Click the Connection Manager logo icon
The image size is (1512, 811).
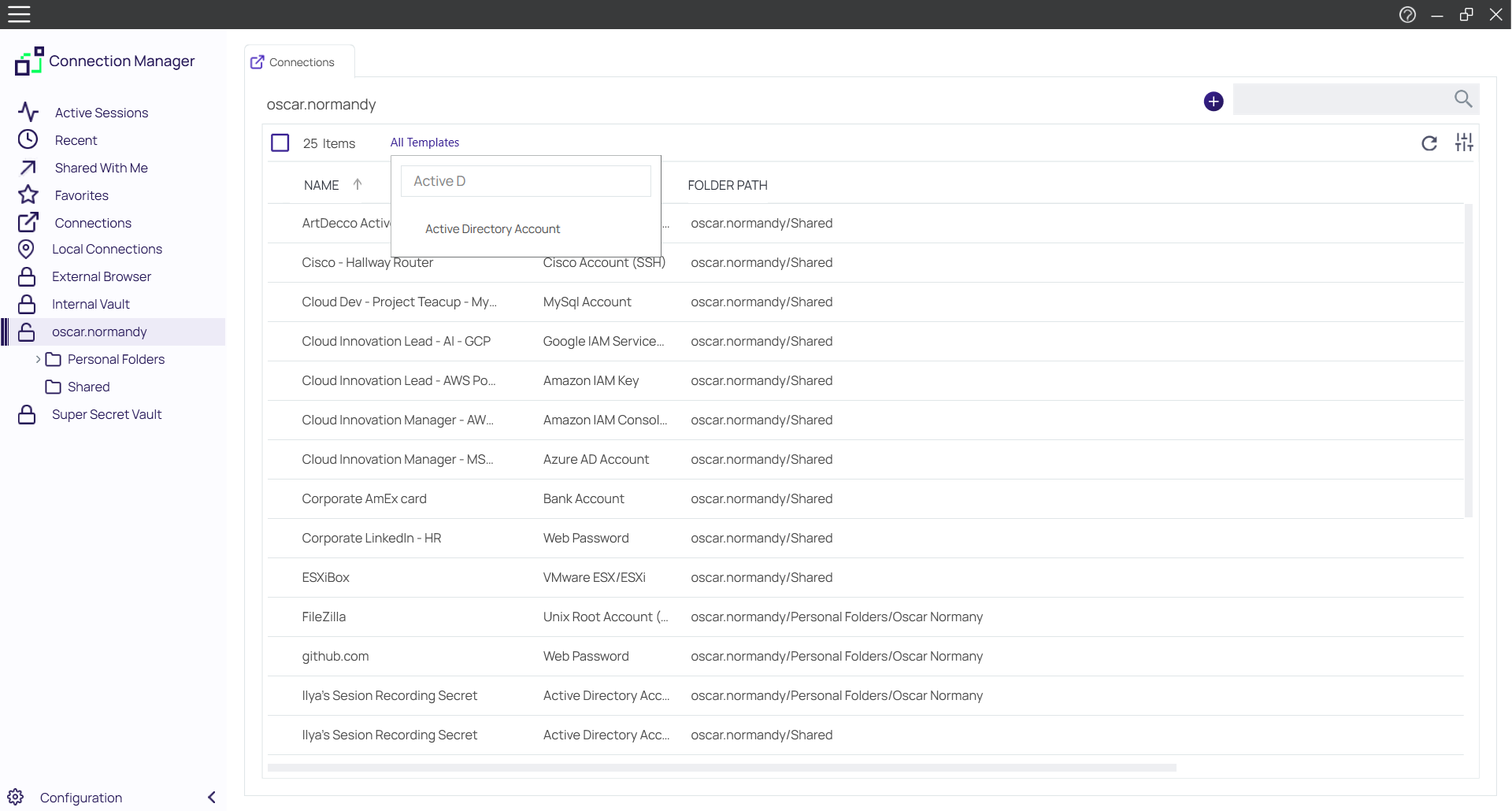(x=29, y=61)
